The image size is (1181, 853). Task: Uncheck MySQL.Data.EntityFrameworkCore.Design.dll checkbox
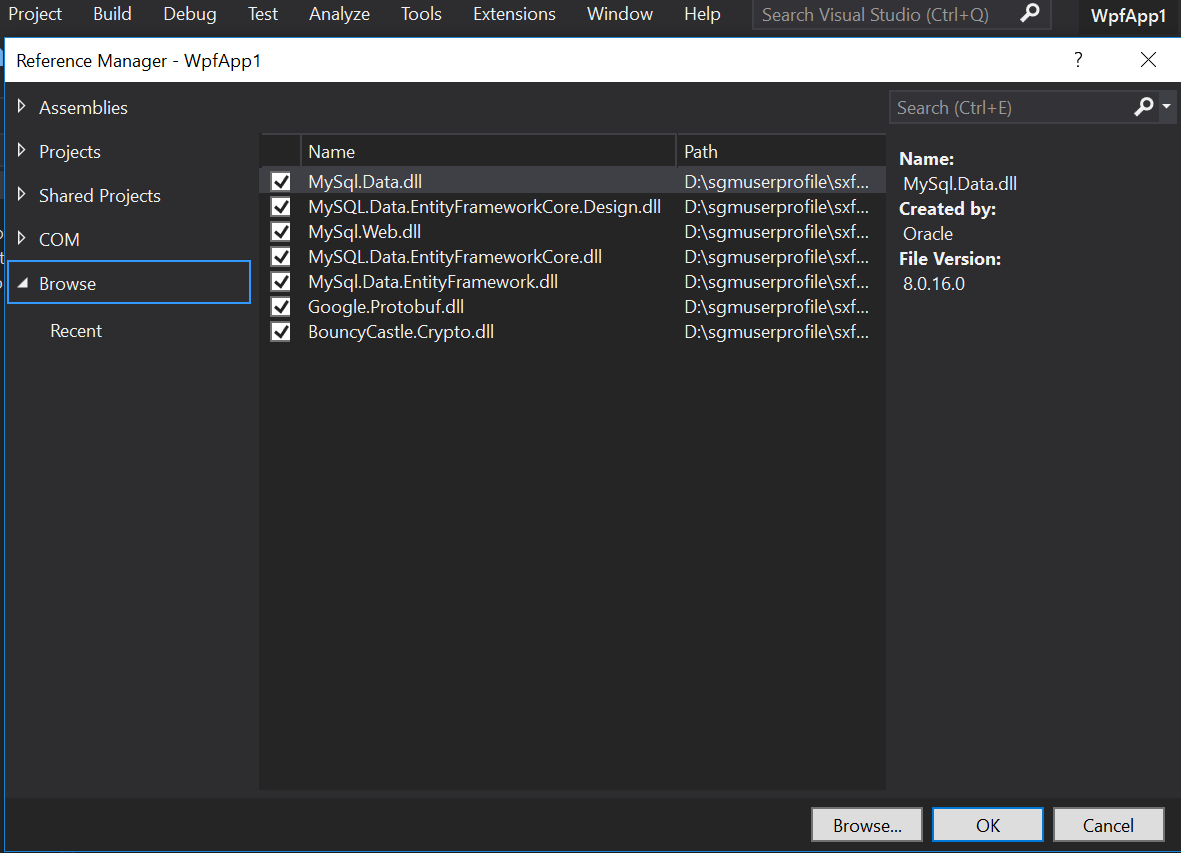click(281, 206)
